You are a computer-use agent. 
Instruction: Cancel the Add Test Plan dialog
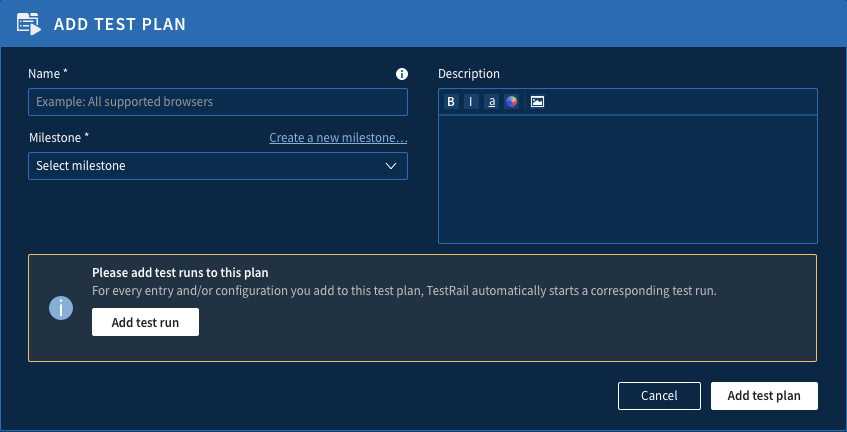point(659,396)
